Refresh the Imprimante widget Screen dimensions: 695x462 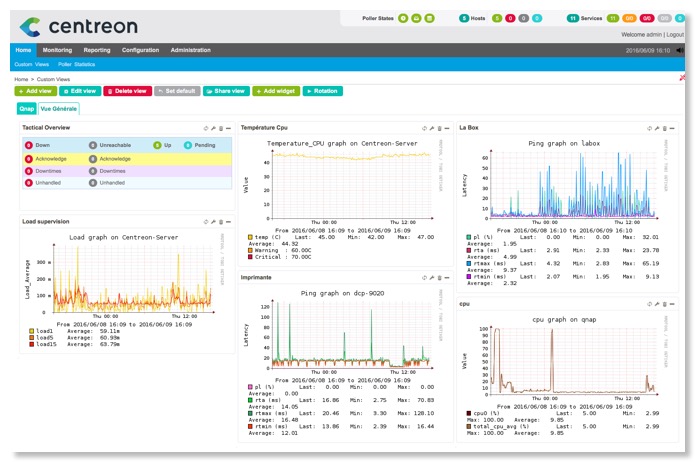click(424, 277)
